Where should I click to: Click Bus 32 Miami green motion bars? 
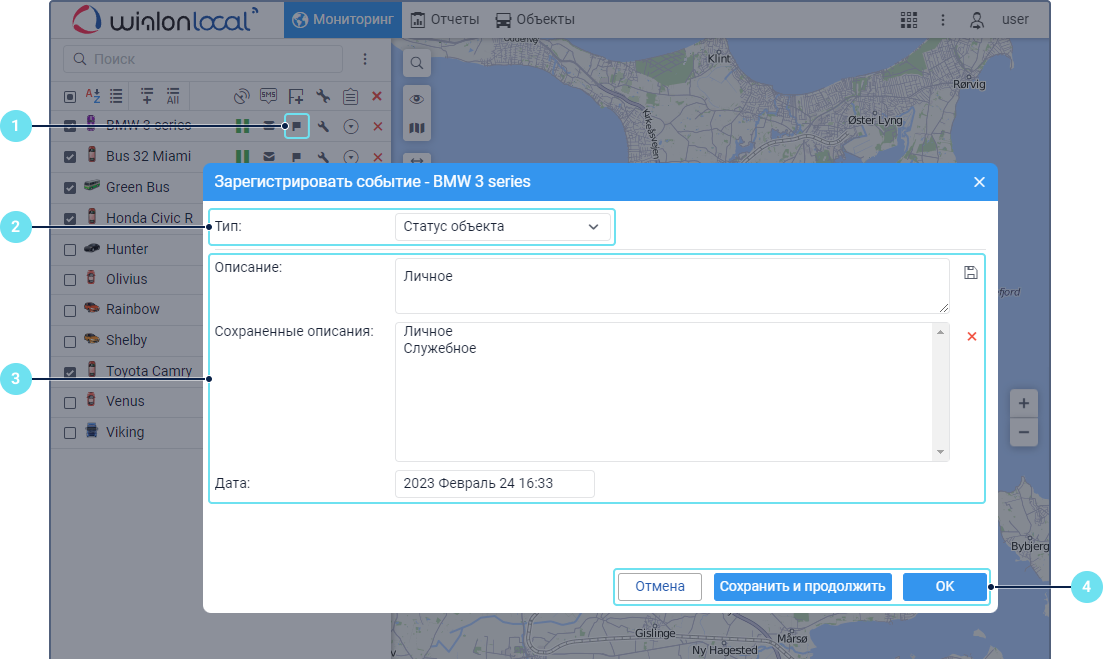pyautogui.click(x=242, y=156)
